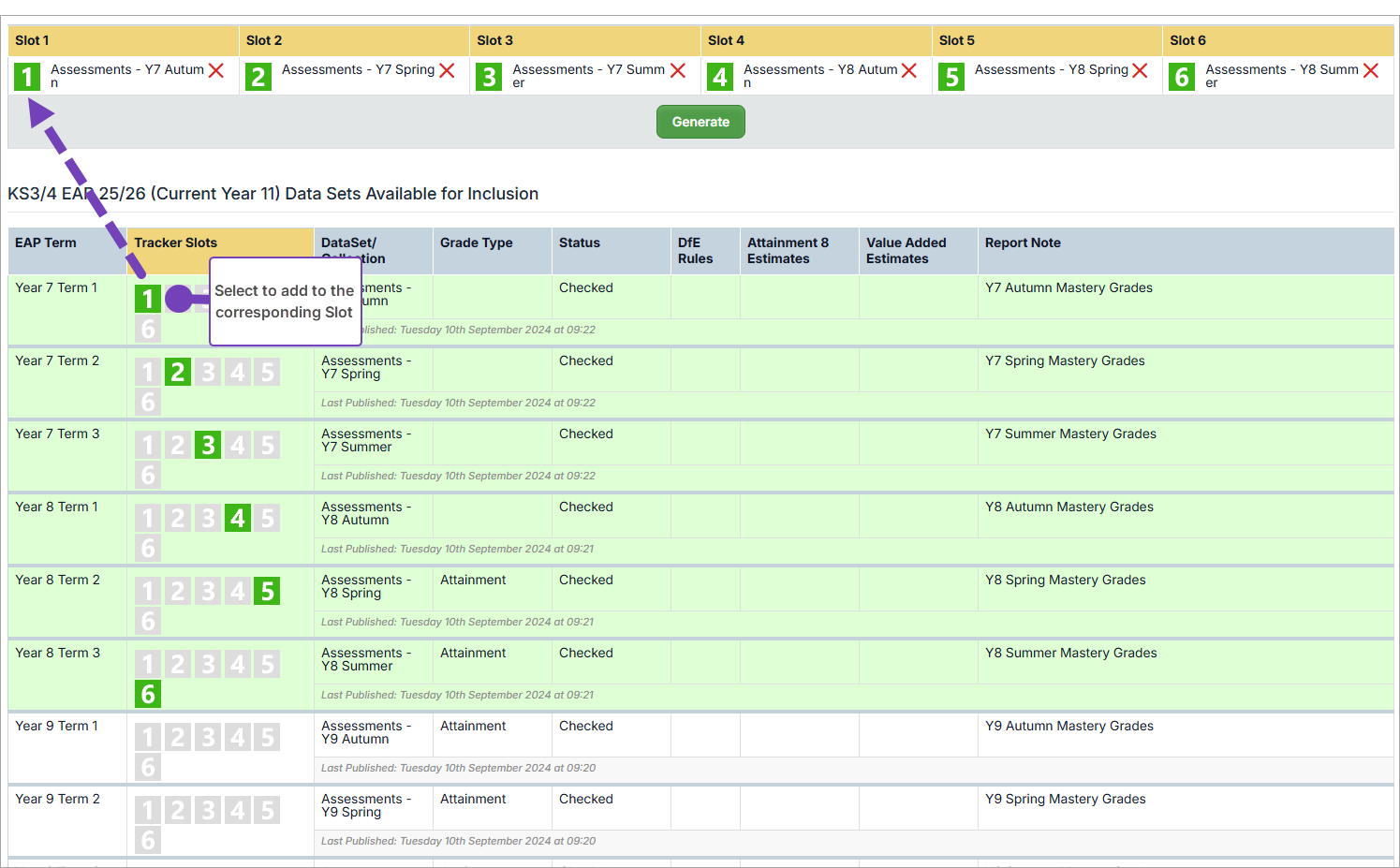Click the Tracker Slots column header
Image resolution: width=1400 pixels, height=868 pixels.
coord(175,243)
